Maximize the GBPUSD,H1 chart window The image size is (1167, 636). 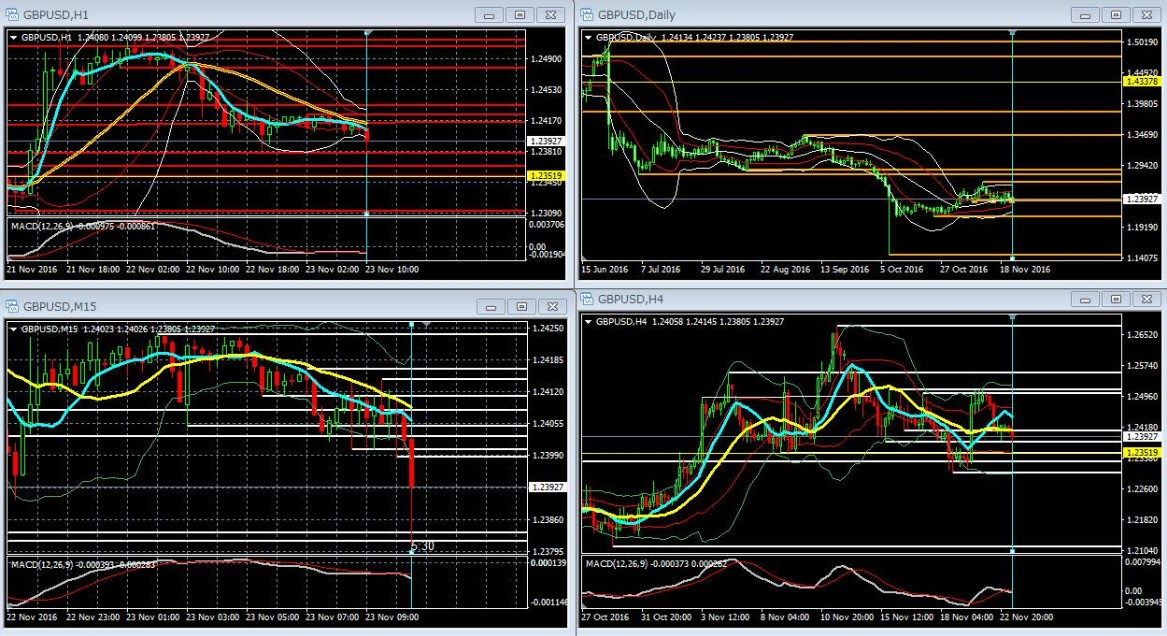pyautogui.click(x=520, y=15)
